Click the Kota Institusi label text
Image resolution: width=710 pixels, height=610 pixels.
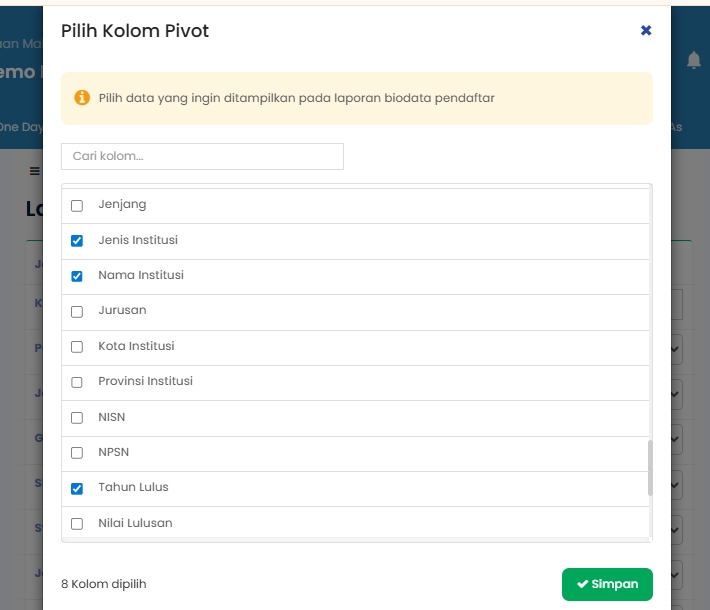point(136,346)
